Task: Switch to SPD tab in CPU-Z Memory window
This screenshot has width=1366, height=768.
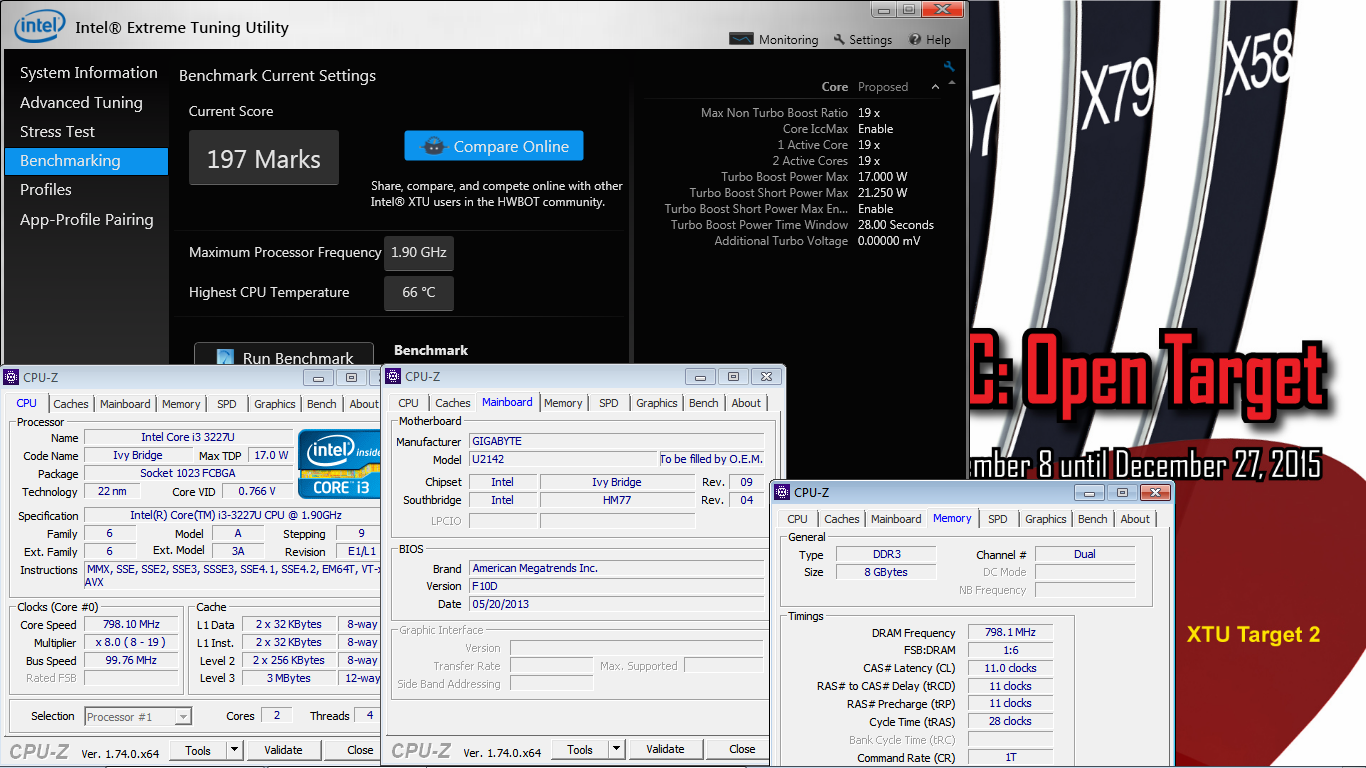Action: click(x=998, y=519)
